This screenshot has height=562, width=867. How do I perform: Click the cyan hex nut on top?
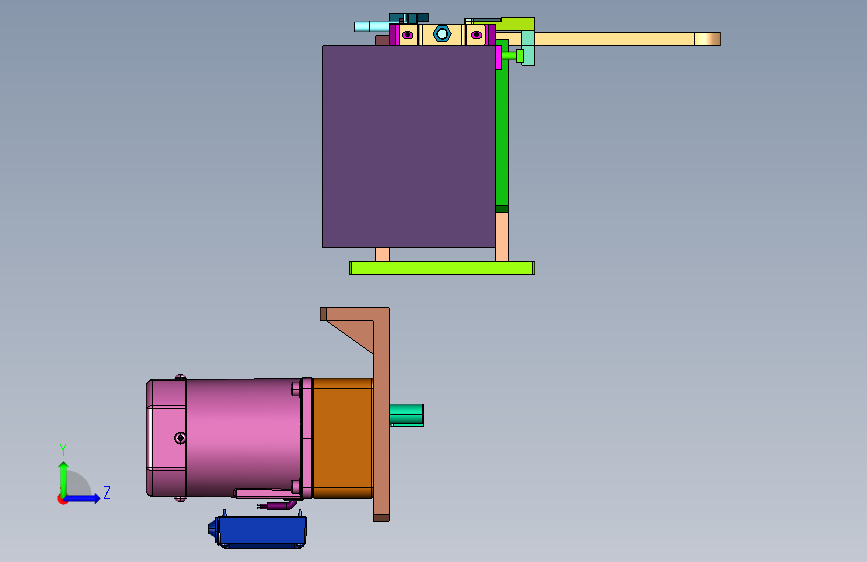[x=442, y=34]
